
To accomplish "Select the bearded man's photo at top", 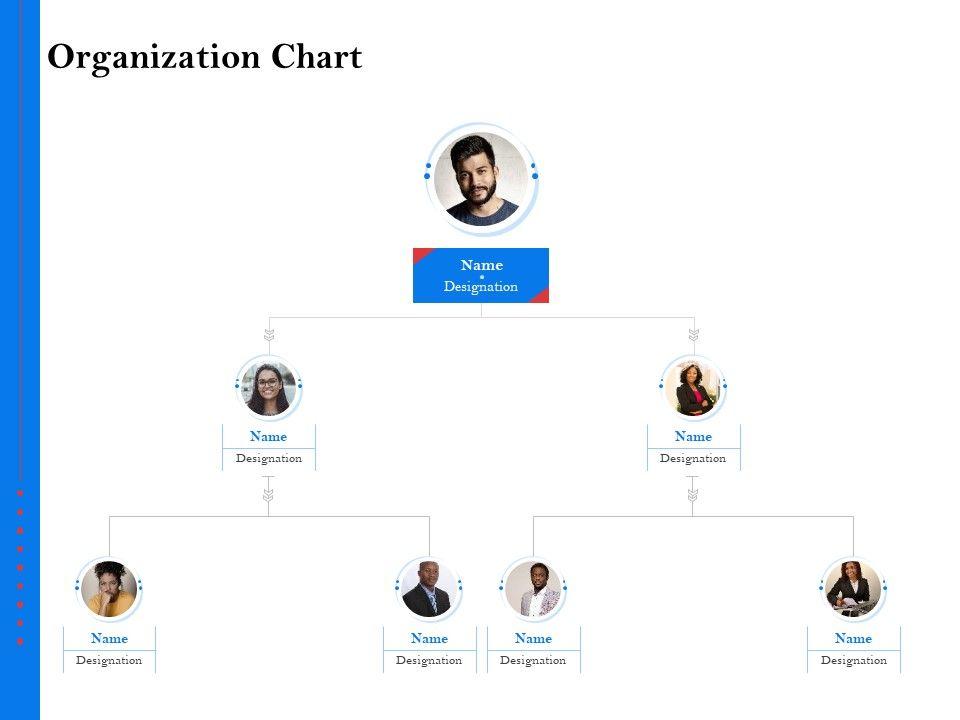I will coord(481,179).
